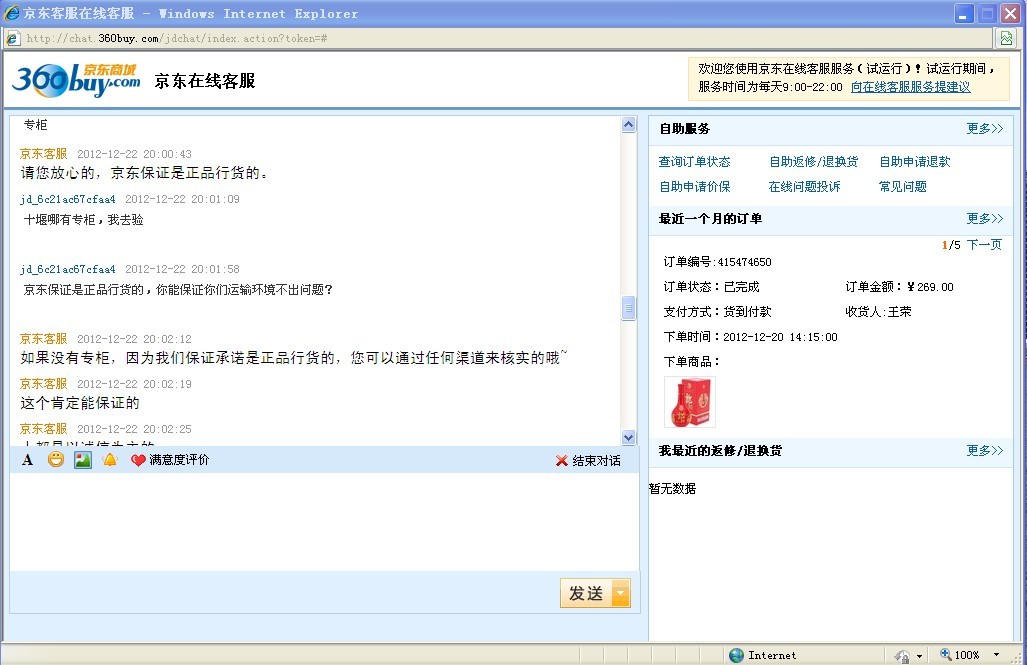1027x665 pixels.
Task: Click the 360buy.com logo
Action: 76,81
